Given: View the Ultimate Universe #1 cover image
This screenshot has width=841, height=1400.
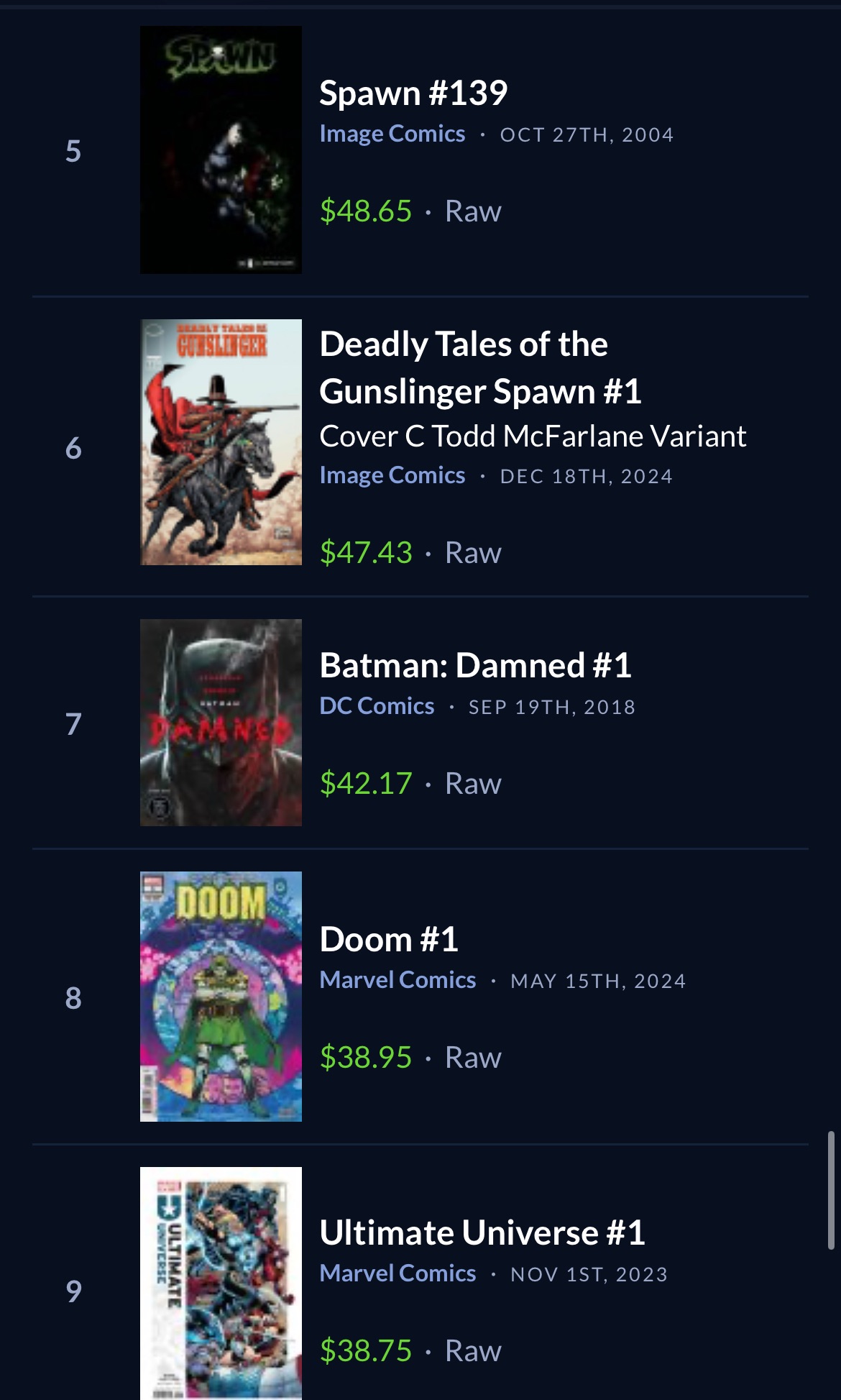Looking at the screenshot, I should [x=221, y=1284].
